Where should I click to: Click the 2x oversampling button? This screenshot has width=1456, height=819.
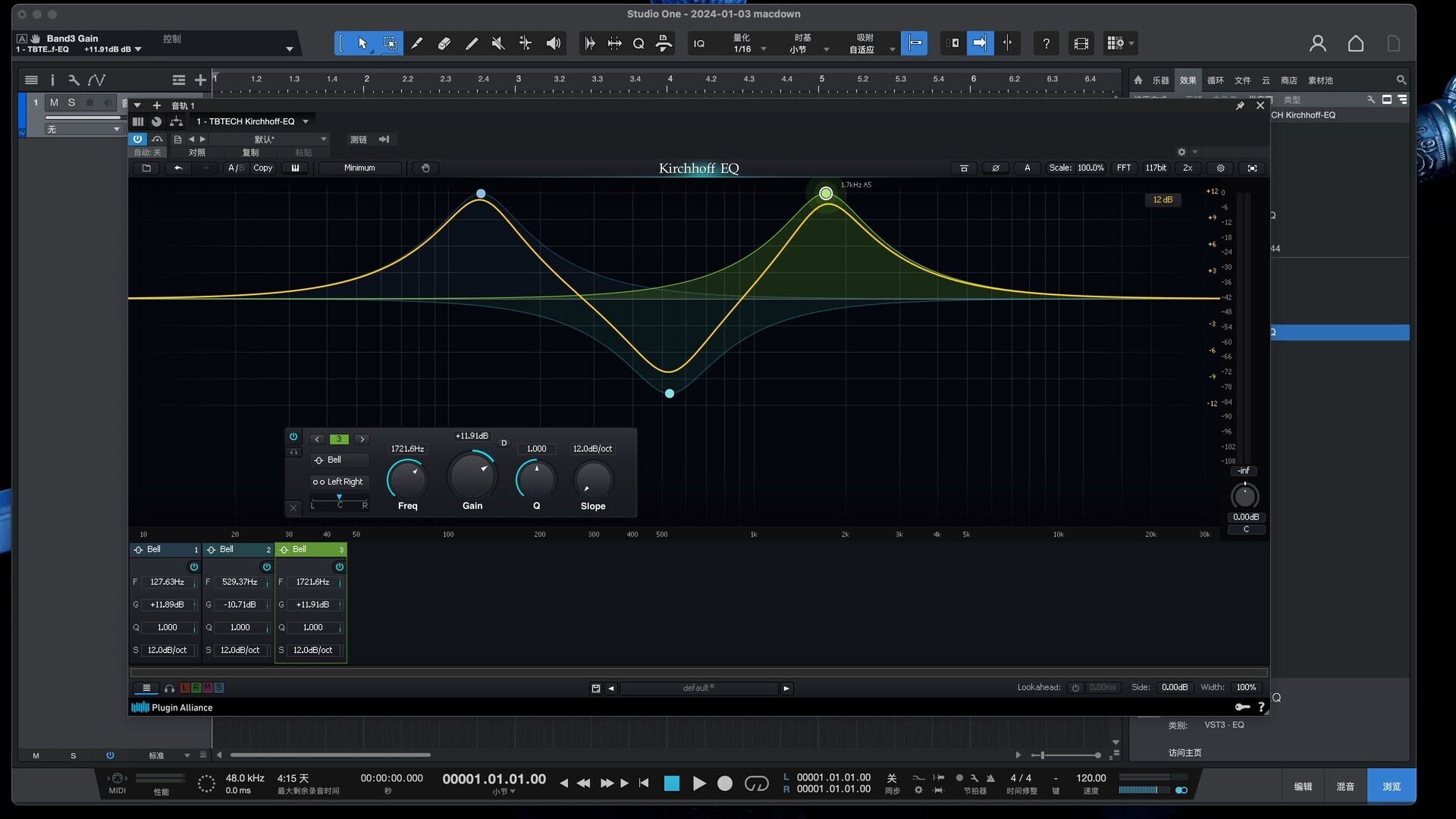pyautogui.click(x=1188, y=168)
